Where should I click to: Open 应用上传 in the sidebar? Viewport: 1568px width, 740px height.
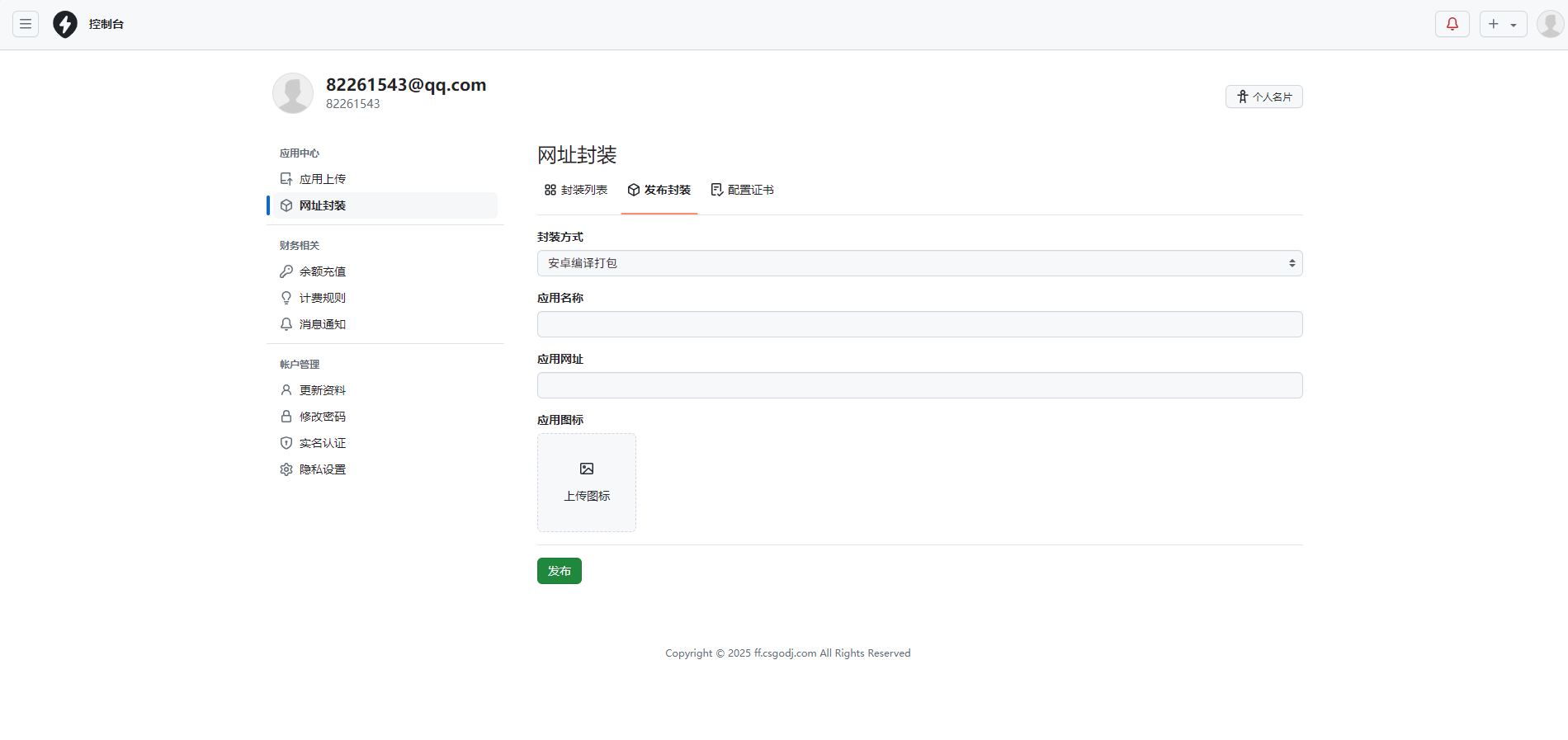[x=322, y=179]
